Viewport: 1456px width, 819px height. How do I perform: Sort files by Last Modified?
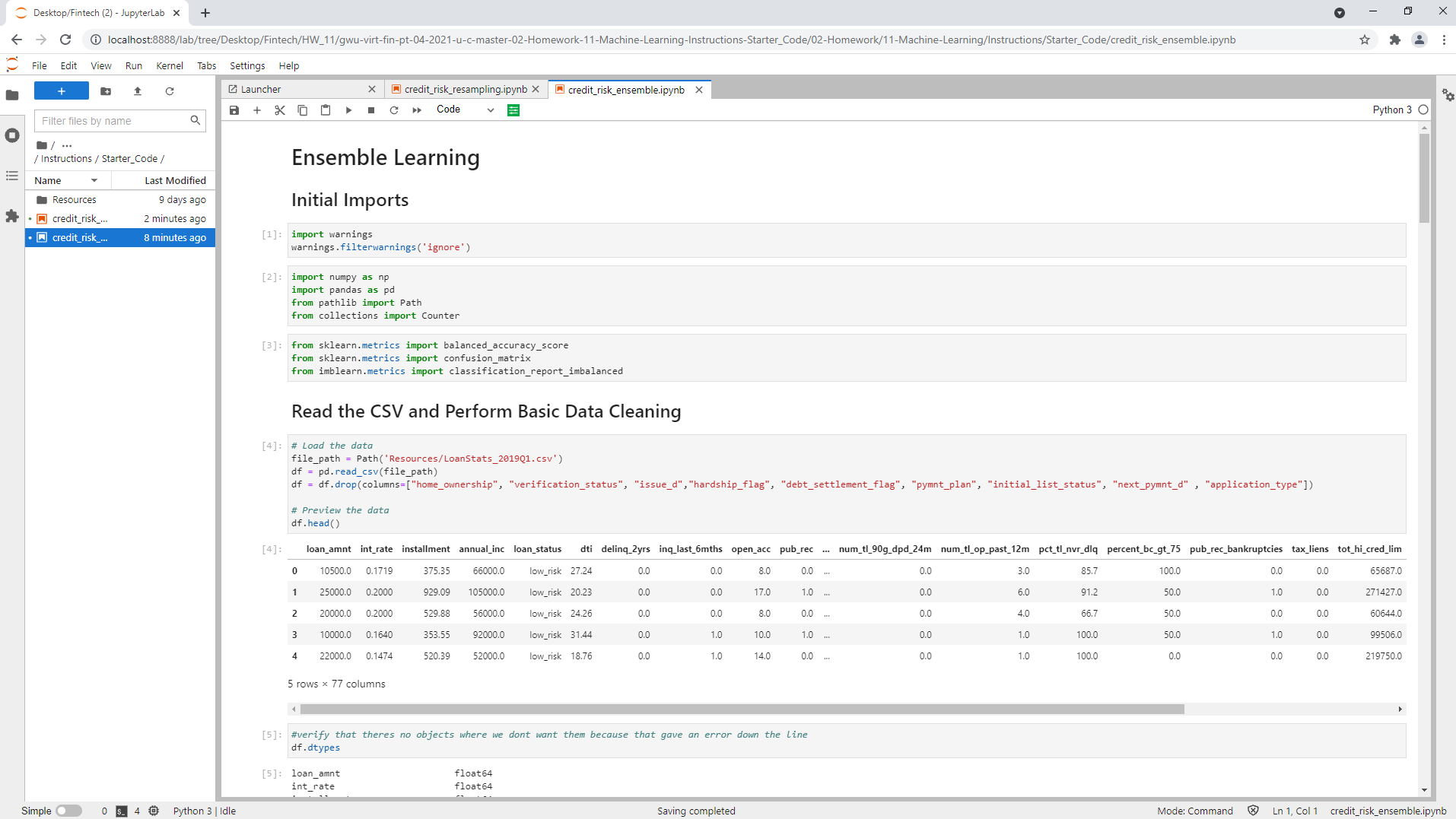click(175, 180)
